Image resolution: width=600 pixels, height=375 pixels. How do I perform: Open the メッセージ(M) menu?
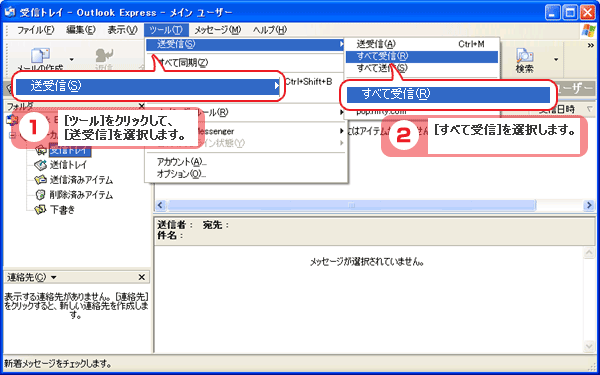tap(218, 30)
